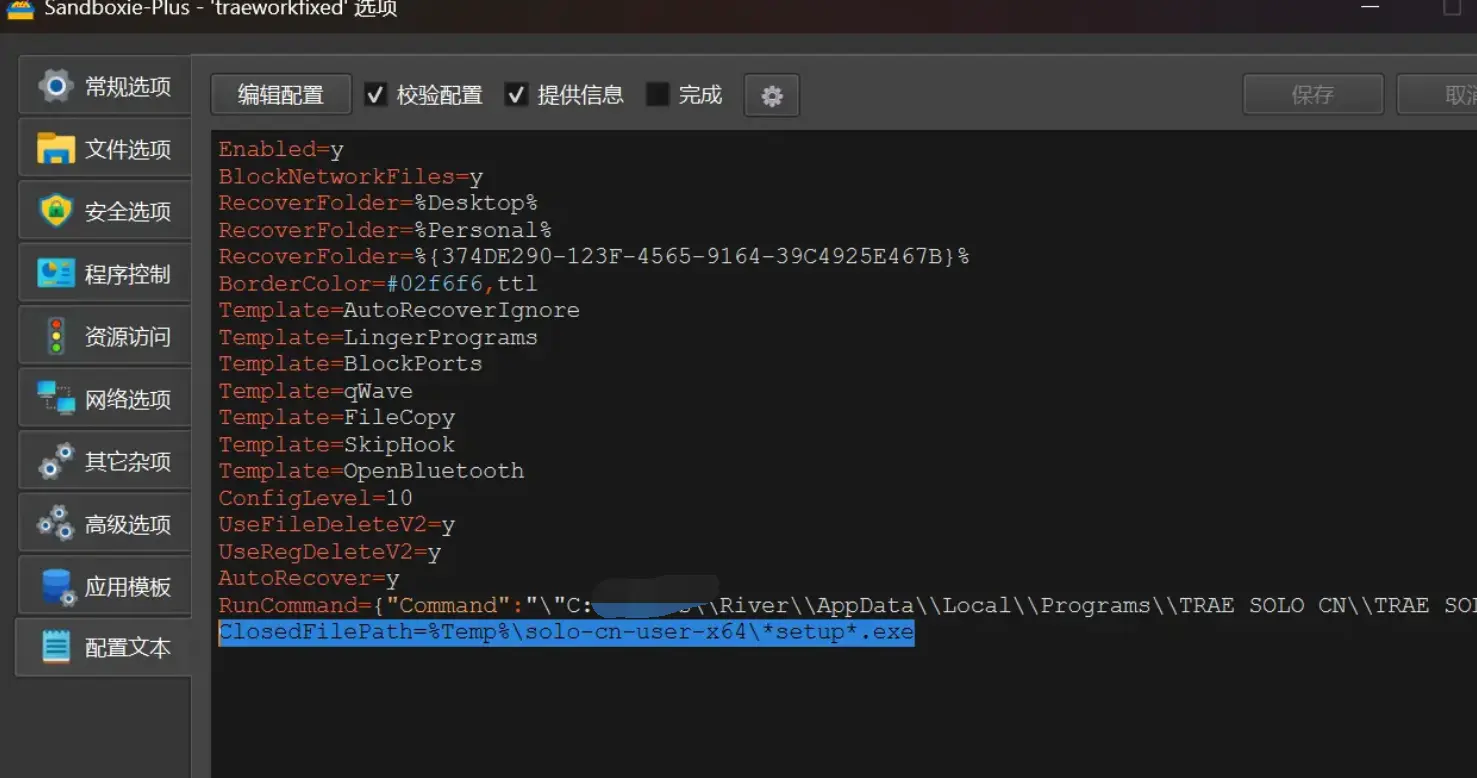
Task: Click the Template=AutoRecoverIgnore line
Action: (x=399, y=310)
